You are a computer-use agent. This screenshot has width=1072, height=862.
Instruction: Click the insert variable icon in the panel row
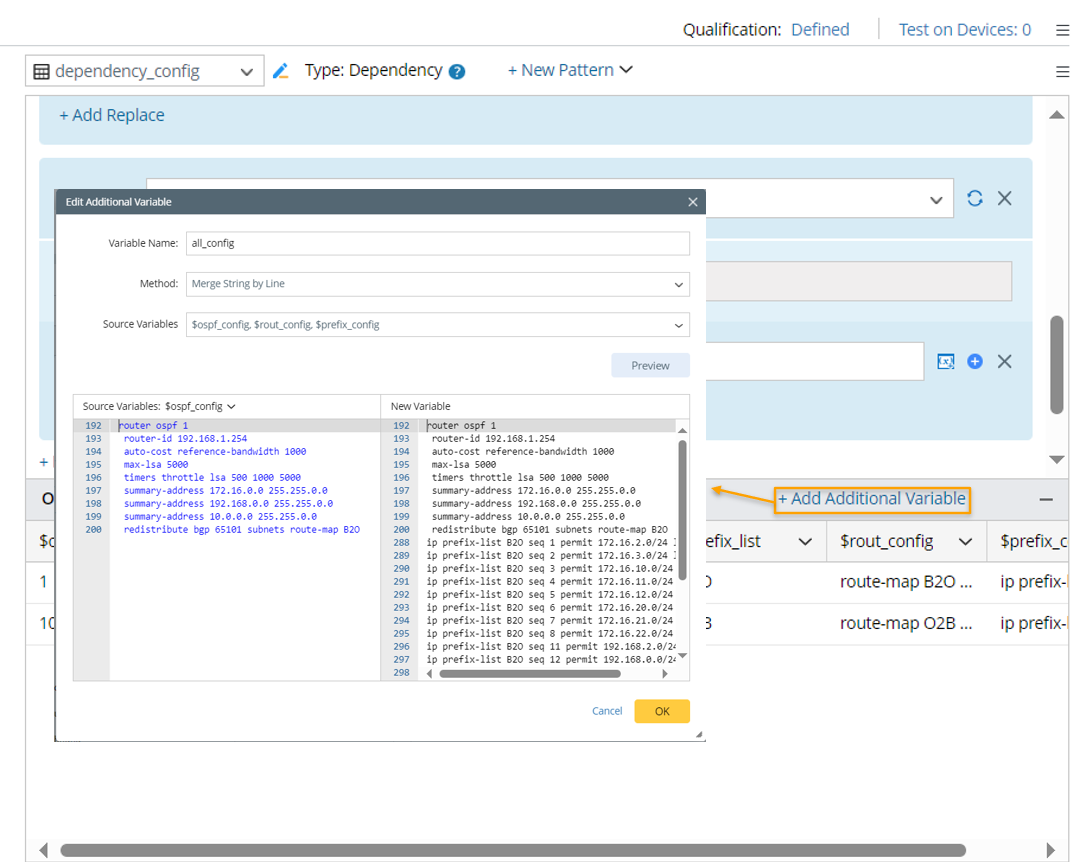945,361
